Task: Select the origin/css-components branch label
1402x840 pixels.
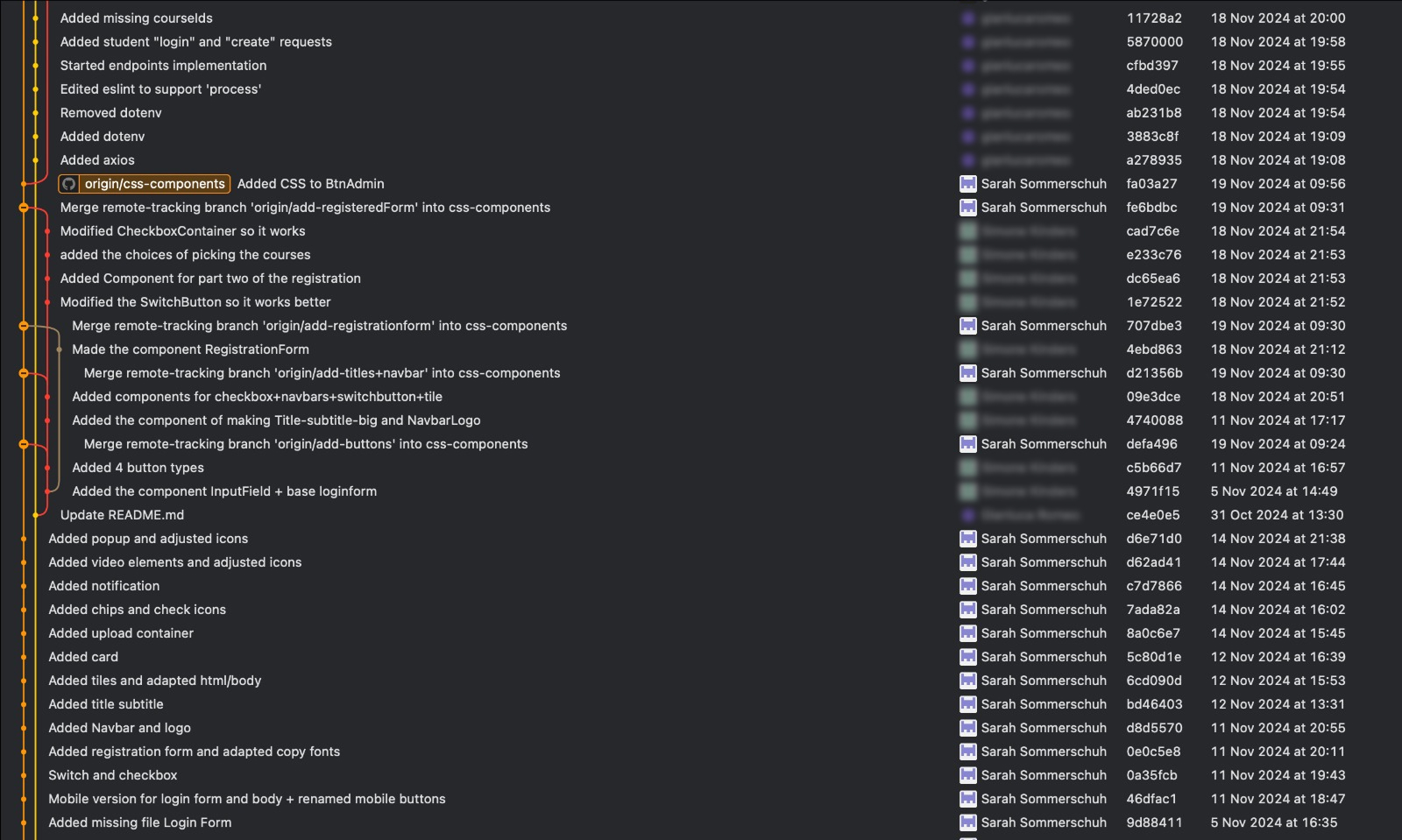Action: tap(154, 184)
